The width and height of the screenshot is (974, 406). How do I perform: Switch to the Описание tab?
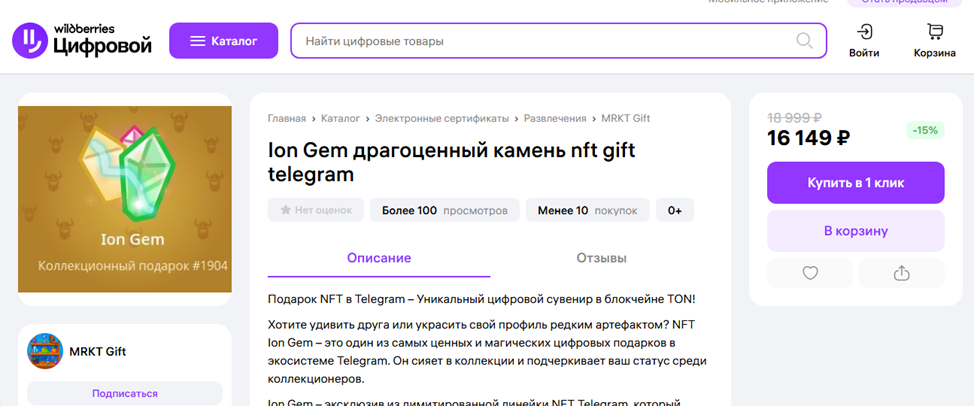click(379, 258)
